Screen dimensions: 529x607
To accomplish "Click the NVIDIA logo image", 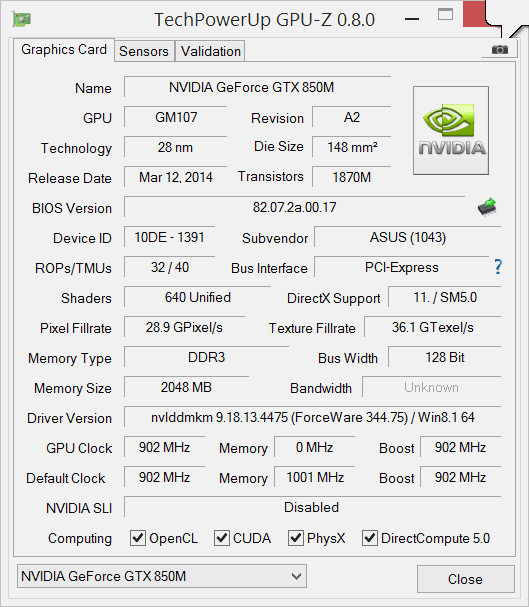I will point(451,130).
